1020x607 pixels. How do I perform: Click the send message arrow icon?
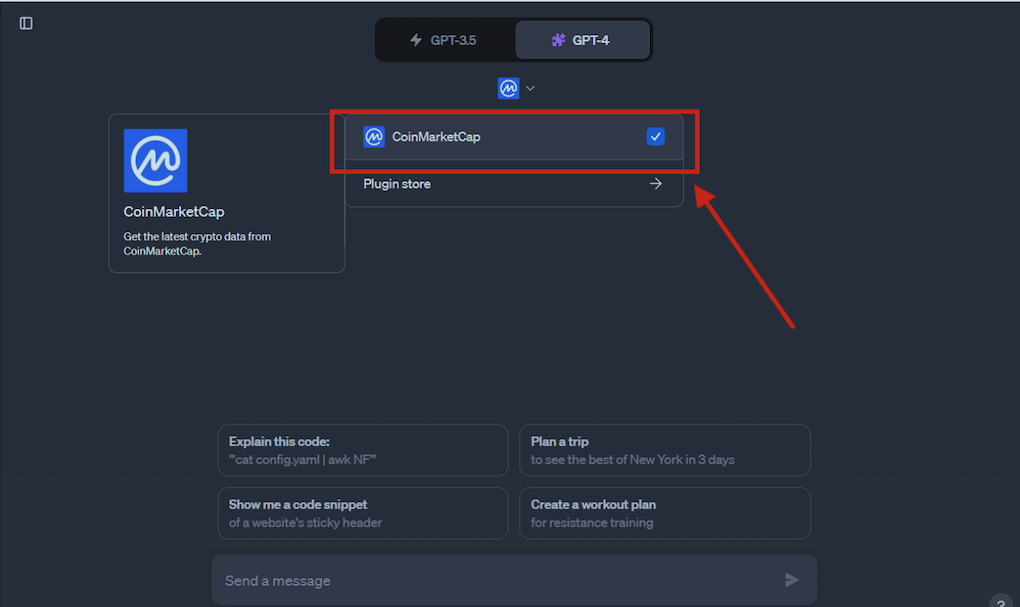(791, 580)
